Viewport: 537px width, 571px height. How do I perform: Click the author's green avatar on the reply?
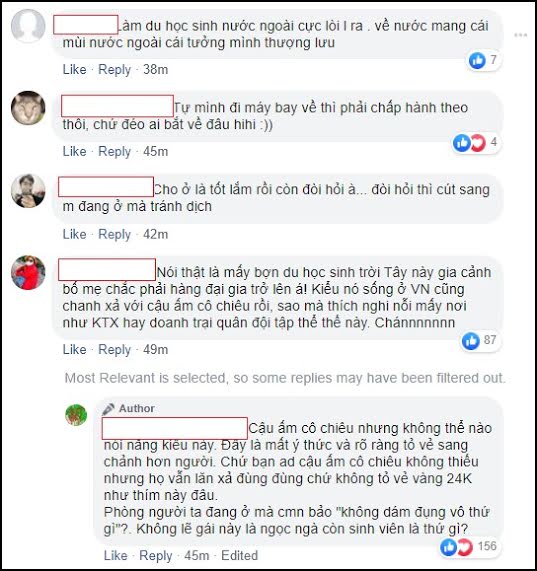point(76,415)
